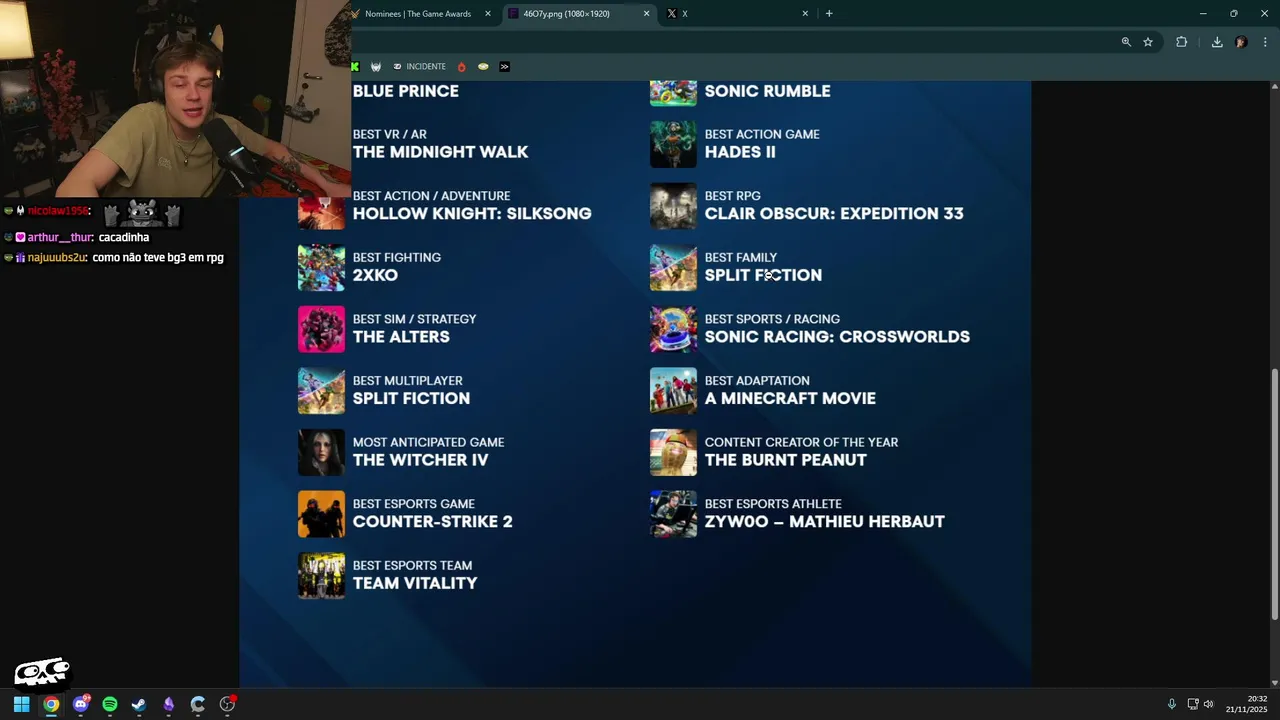The height and width of the screenshot is (720, 1280).
Task: Open the C-shaped app icon in taskbar
Action: [198, 704]
